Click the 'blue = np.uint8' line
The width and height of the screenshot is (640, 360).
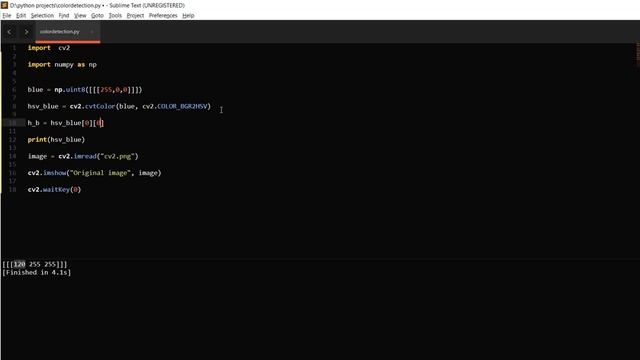pyautogui.click(x=85, y=89)
